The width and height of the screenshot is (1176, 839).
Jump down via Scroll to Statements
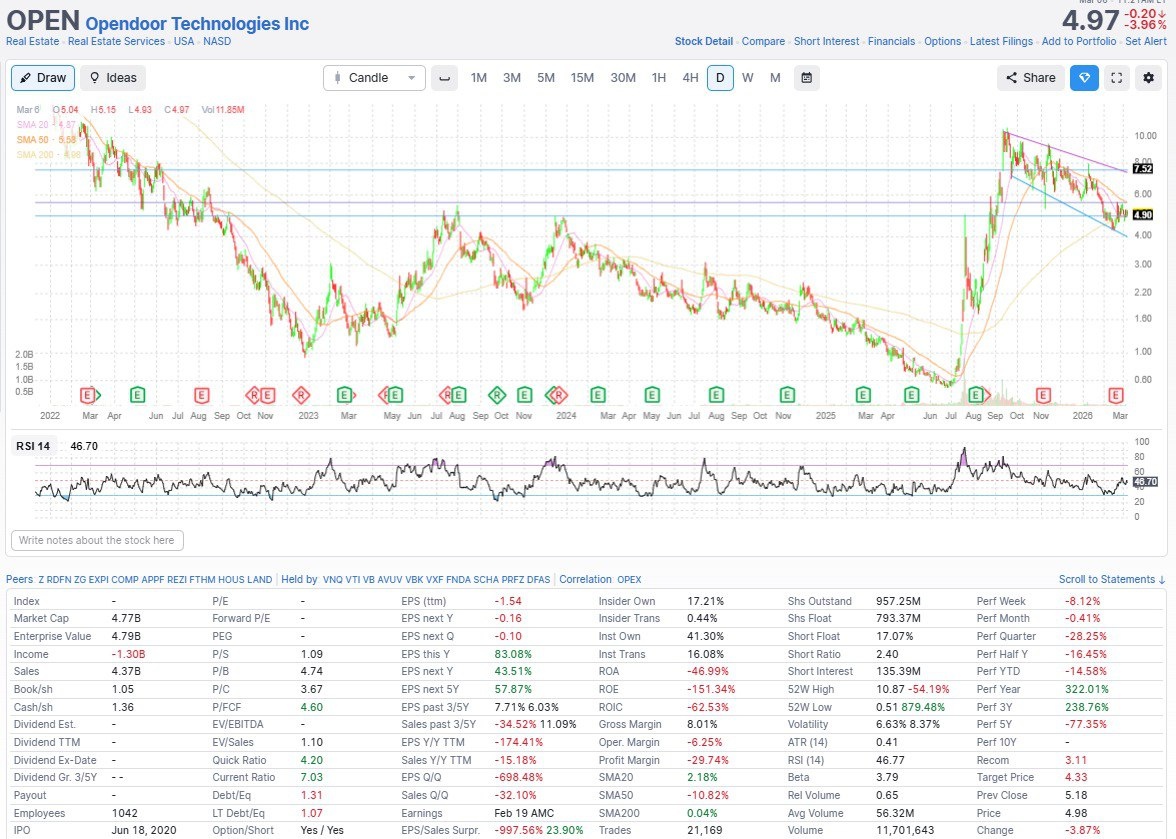click(1112, 580)
